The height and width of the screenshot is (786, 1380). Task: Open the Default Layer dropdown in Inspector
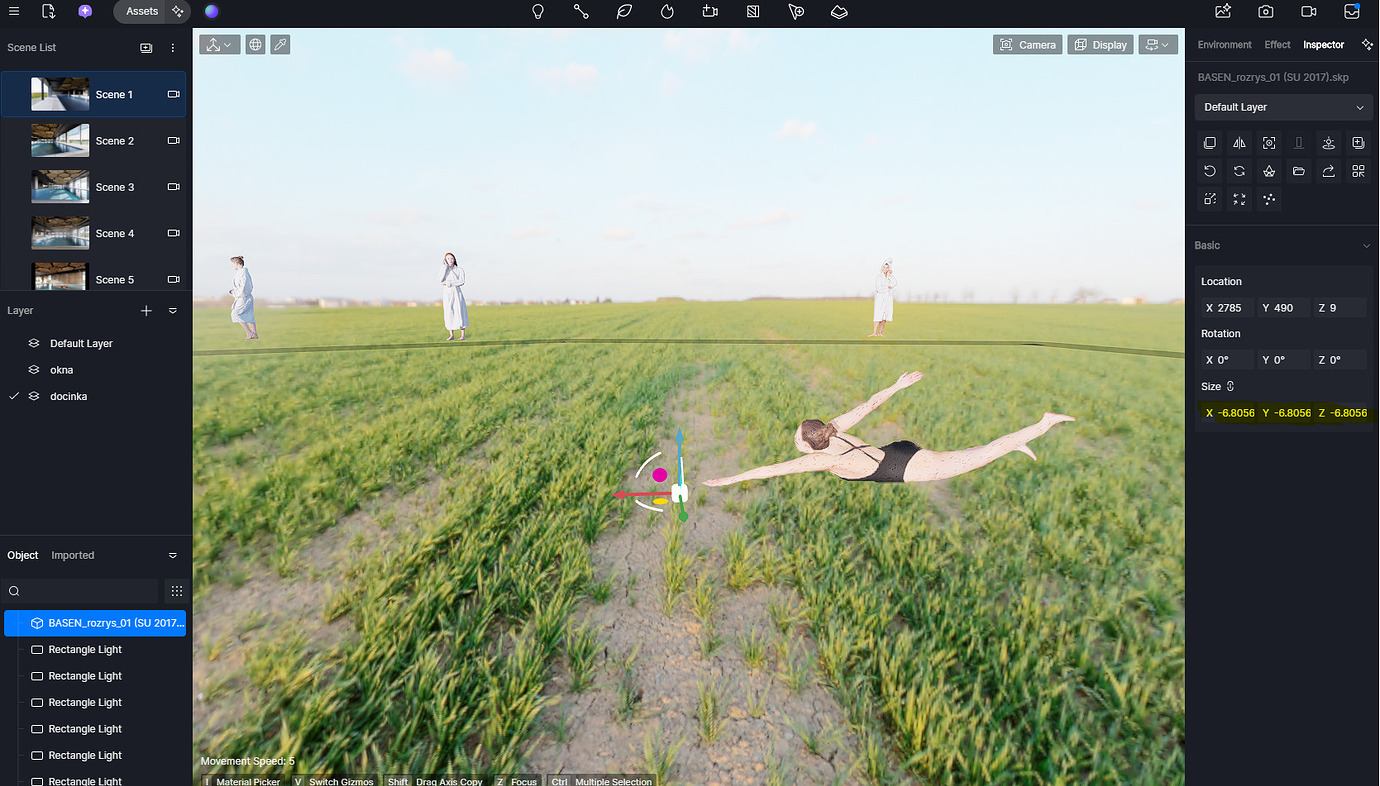(1282, 107)
